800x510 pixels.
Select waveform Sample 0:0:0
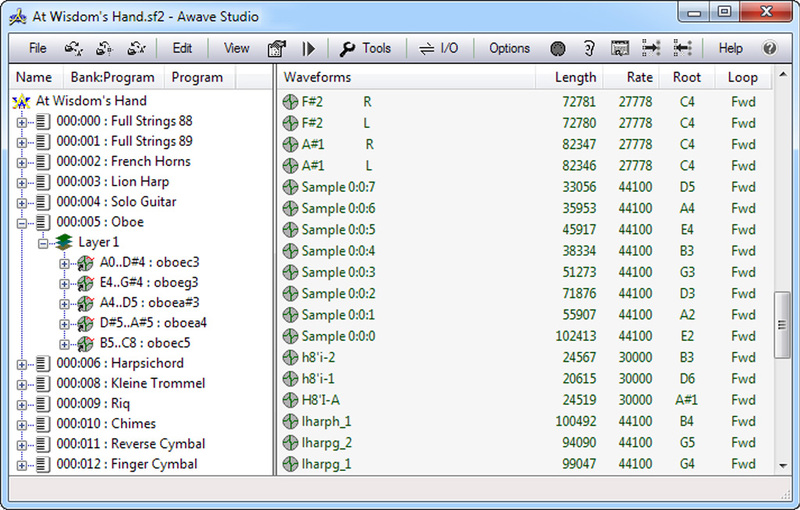click(338, 337)
